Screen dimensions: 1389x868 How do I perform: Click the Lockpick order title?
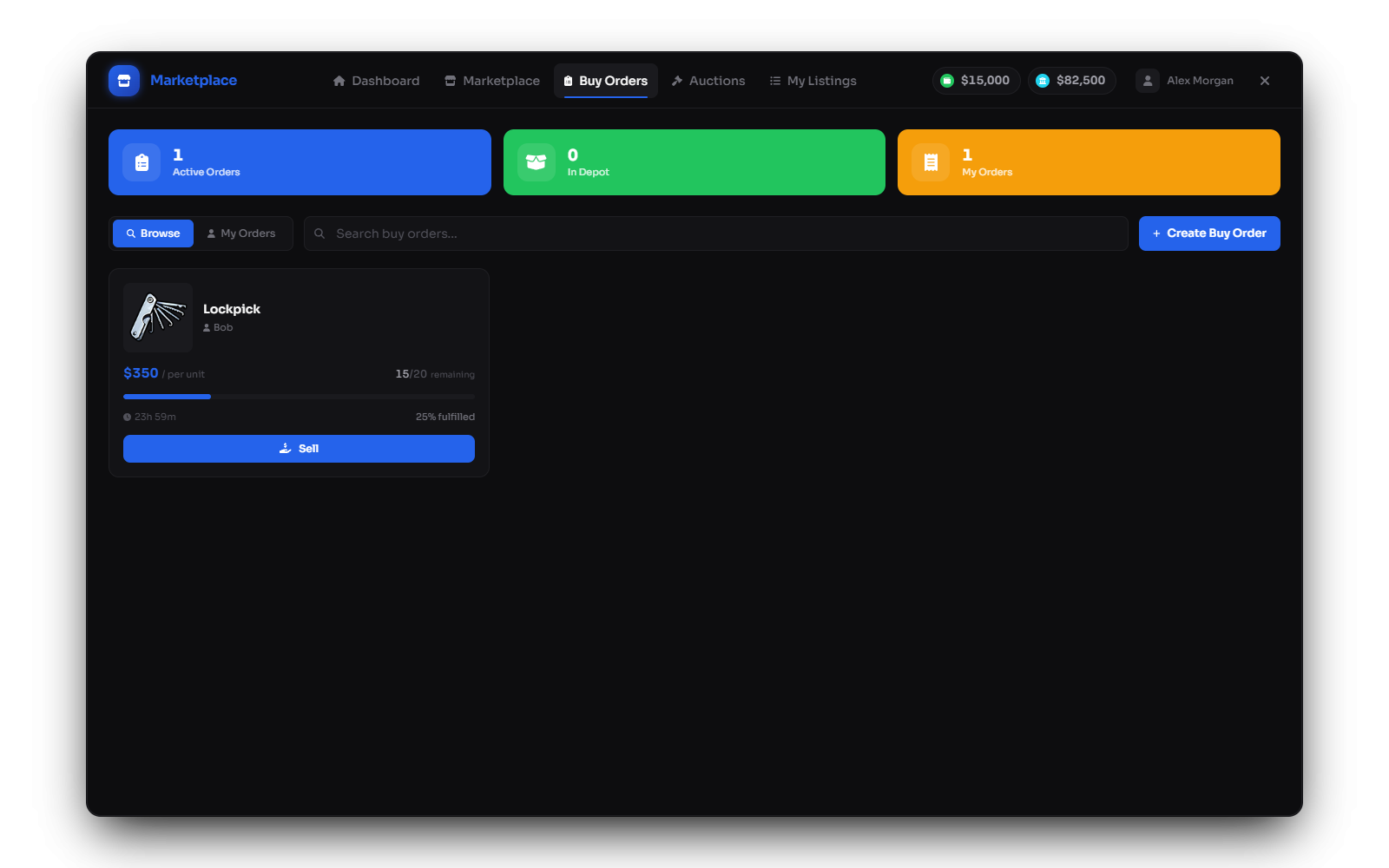click(232, 309)
